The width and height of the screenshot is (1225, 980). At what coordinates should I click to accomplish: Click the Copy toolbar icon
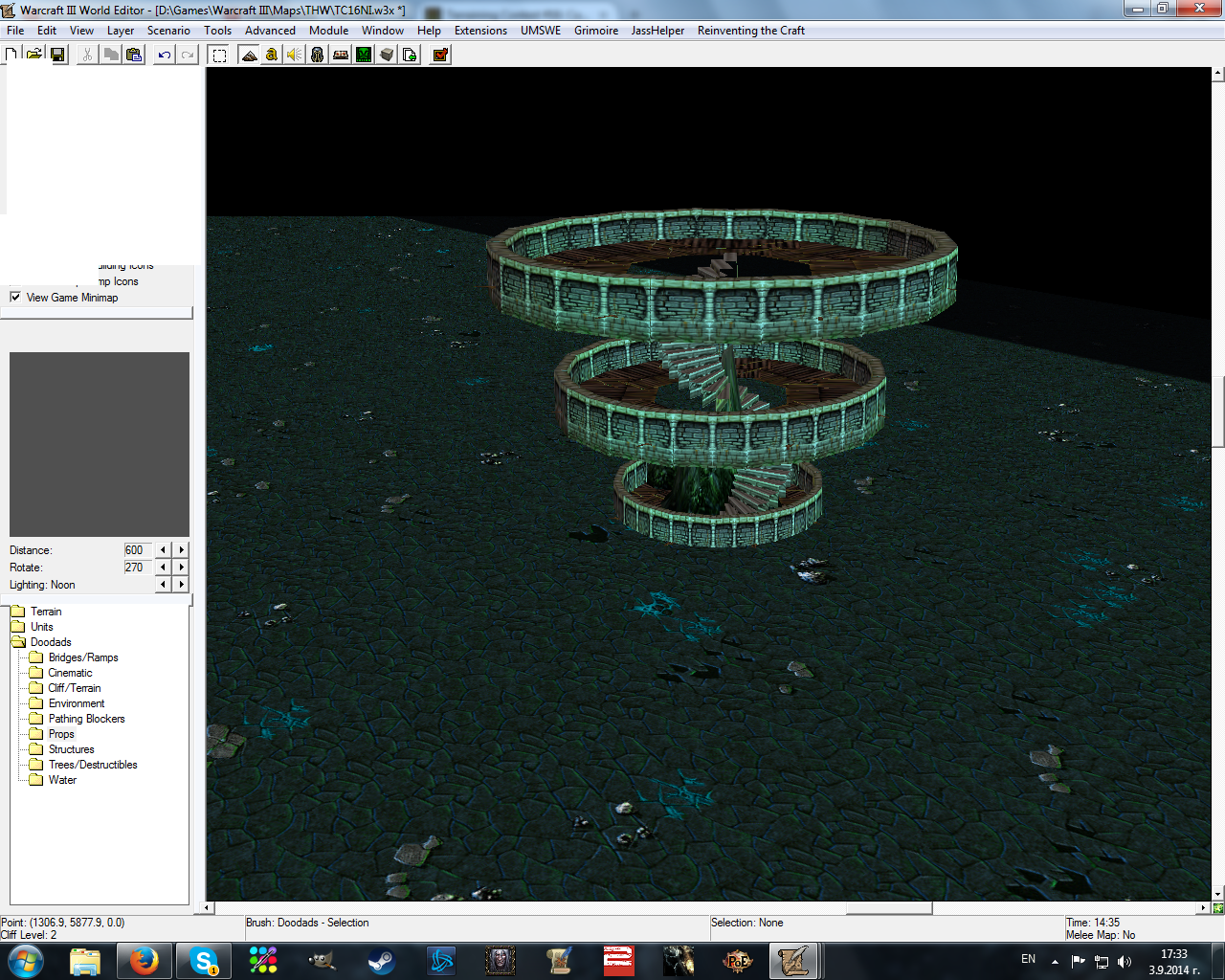coord(111,55)
